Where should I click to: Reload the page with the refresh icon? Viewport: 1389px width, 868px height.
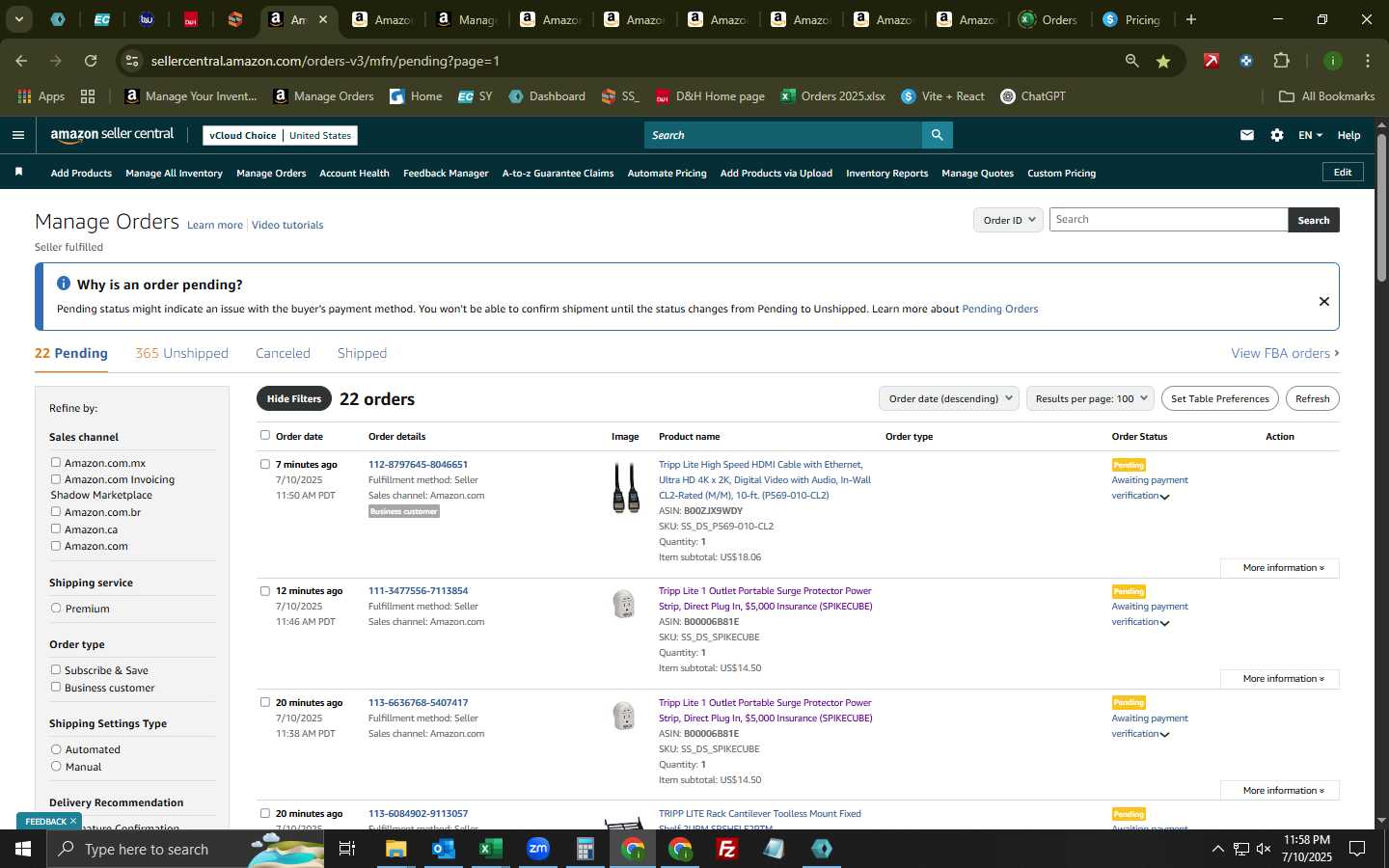[91, 61]
